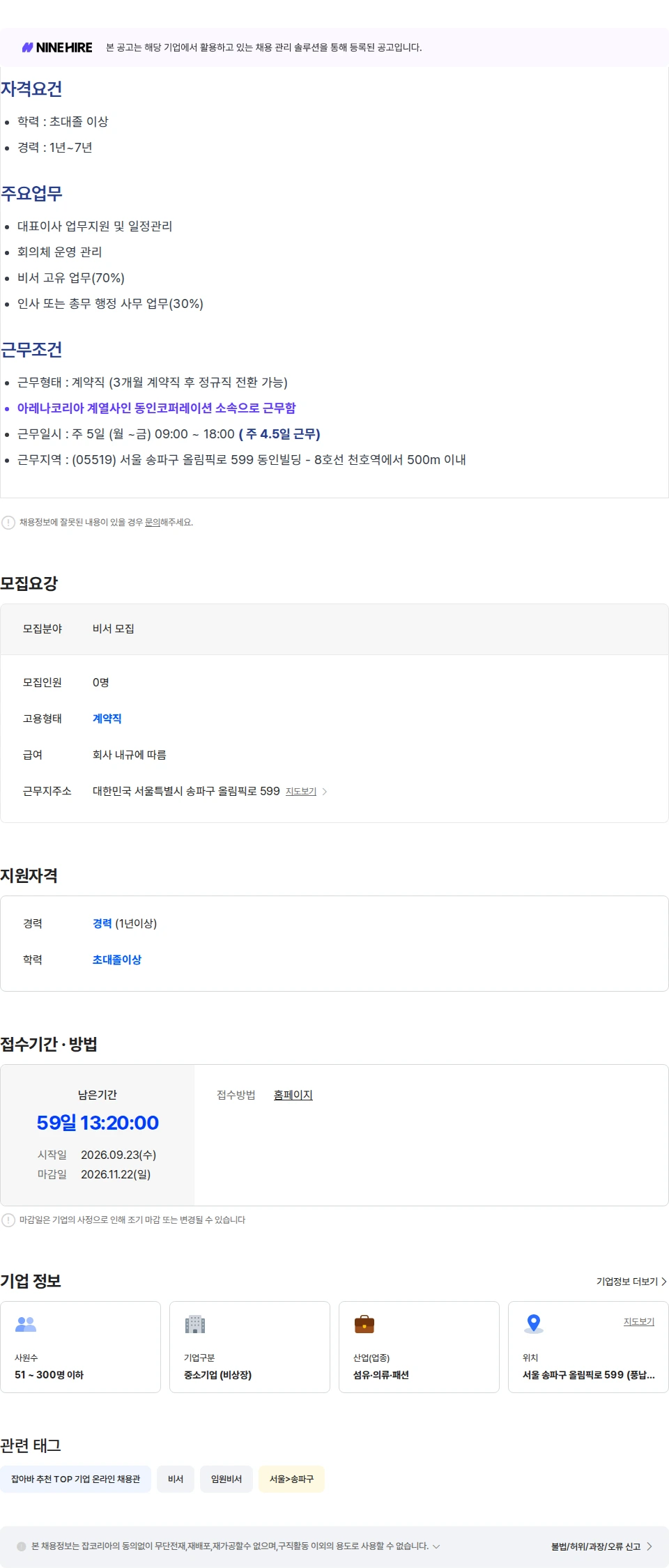The height and width of the screenshot is (1568, 669).
Task: Click the info icon beside 마감일은 기업의 사정으로
Action: click(x=8, y=1220)
